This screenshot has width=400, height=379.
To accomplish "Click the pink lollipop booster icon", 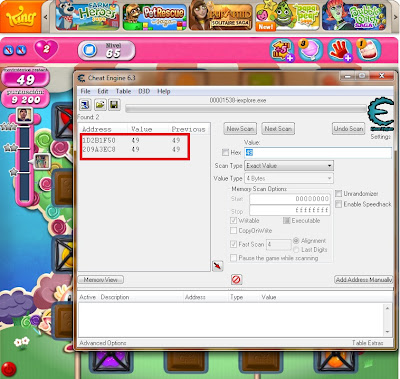I will (x=310, y=50).
